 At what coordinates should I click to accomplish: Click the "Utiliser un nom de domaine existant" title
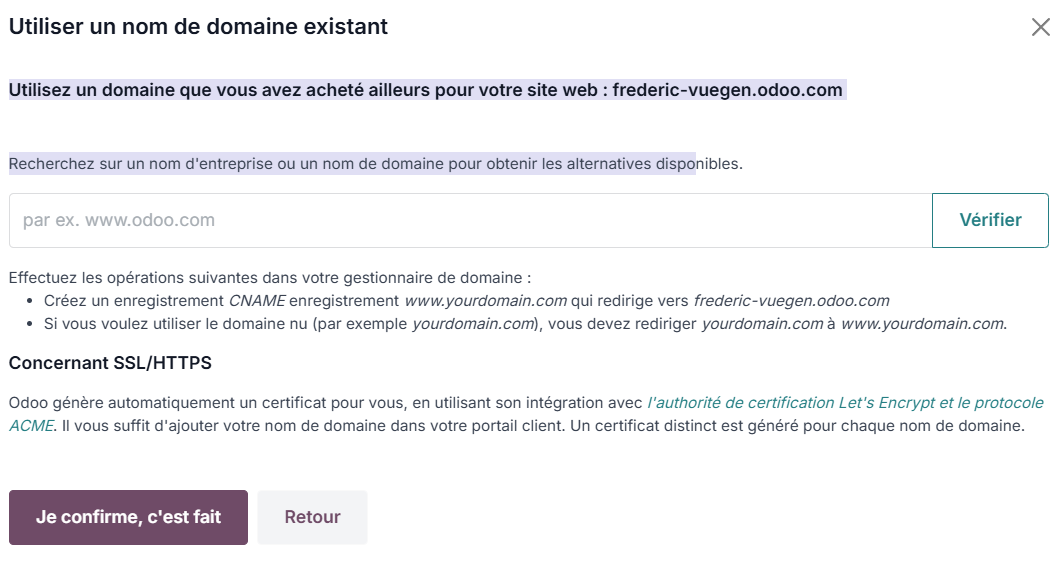click(x=198, y=27)
